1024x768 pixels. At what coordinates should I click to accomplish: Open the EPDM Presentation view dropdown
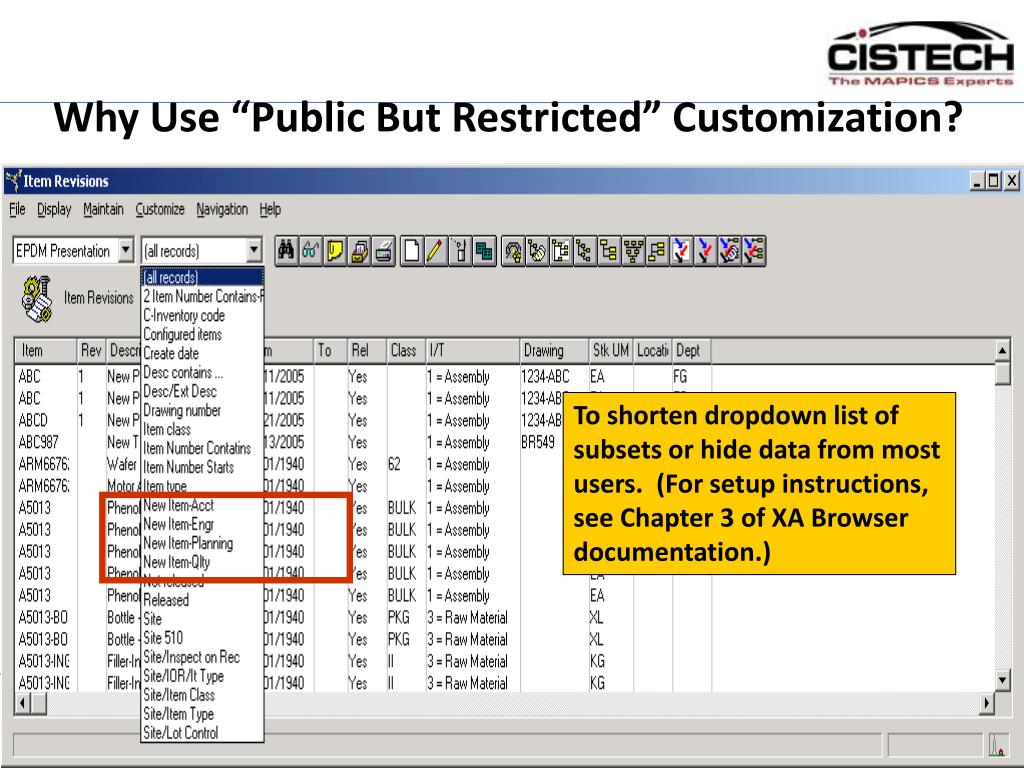click(126, 250)
